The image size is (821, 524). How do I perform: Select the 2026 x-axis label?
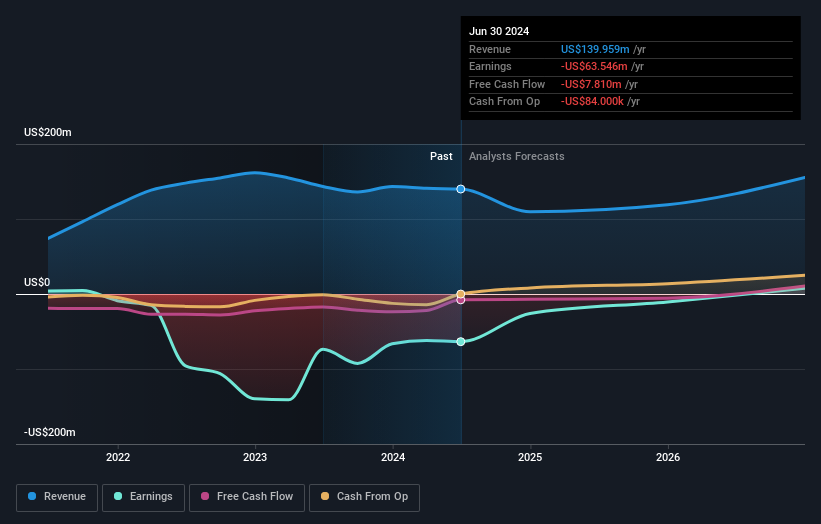click(x=668, y=457)
